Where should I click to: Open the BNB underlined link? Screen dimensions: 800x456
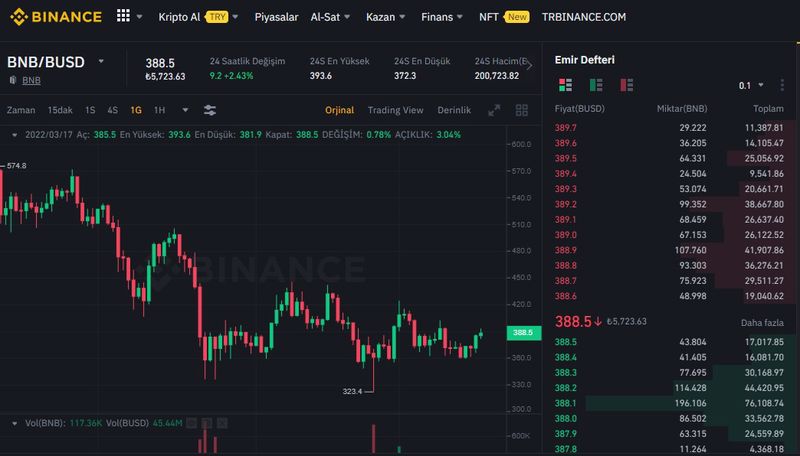pos(31,80)
